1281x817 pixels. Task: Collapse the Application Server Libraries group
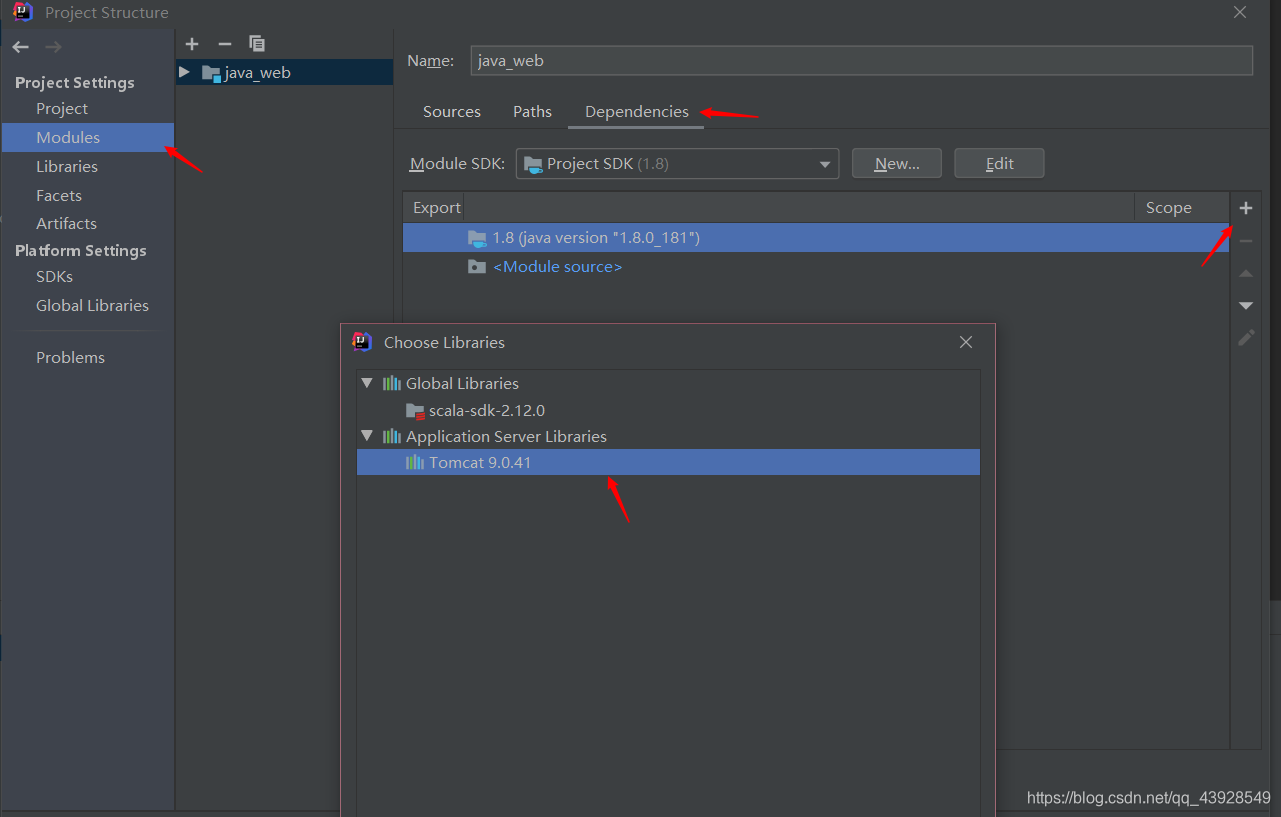[367, 436]
